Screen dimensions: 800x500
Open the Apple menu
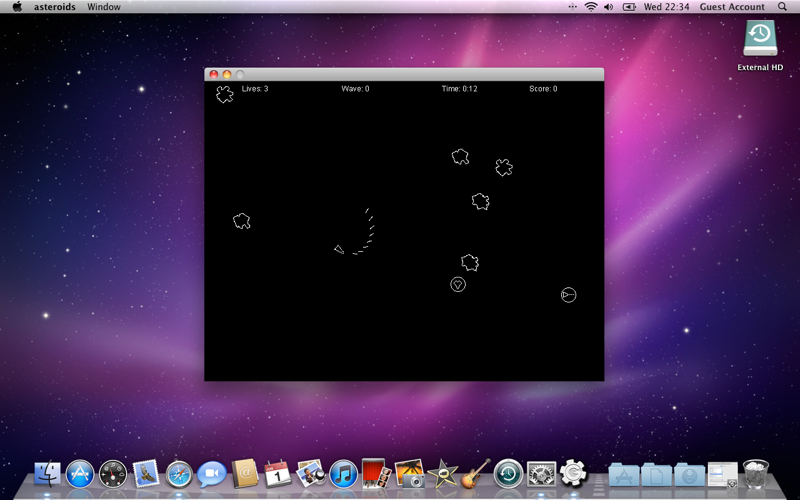pyautogui.click(x=17, y=7)
